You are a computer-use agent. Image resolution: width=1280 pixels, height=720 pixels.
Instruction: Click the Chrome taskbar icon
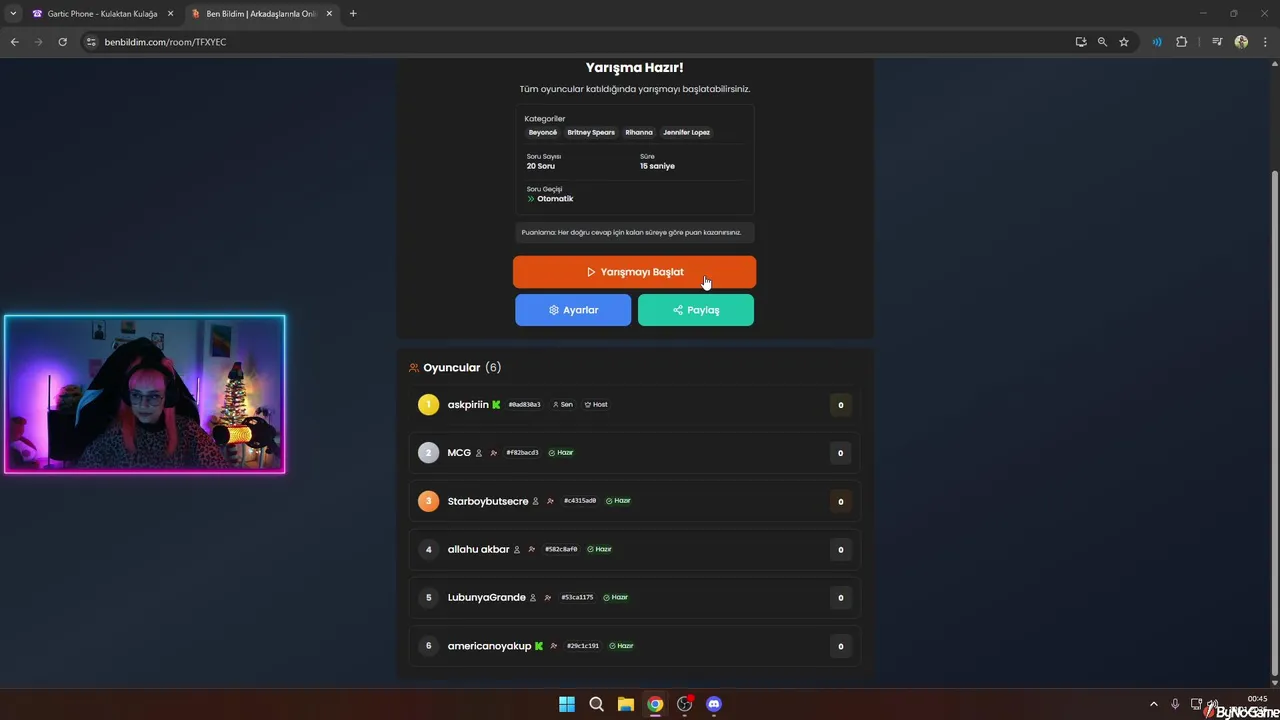[x=655, y=704]
